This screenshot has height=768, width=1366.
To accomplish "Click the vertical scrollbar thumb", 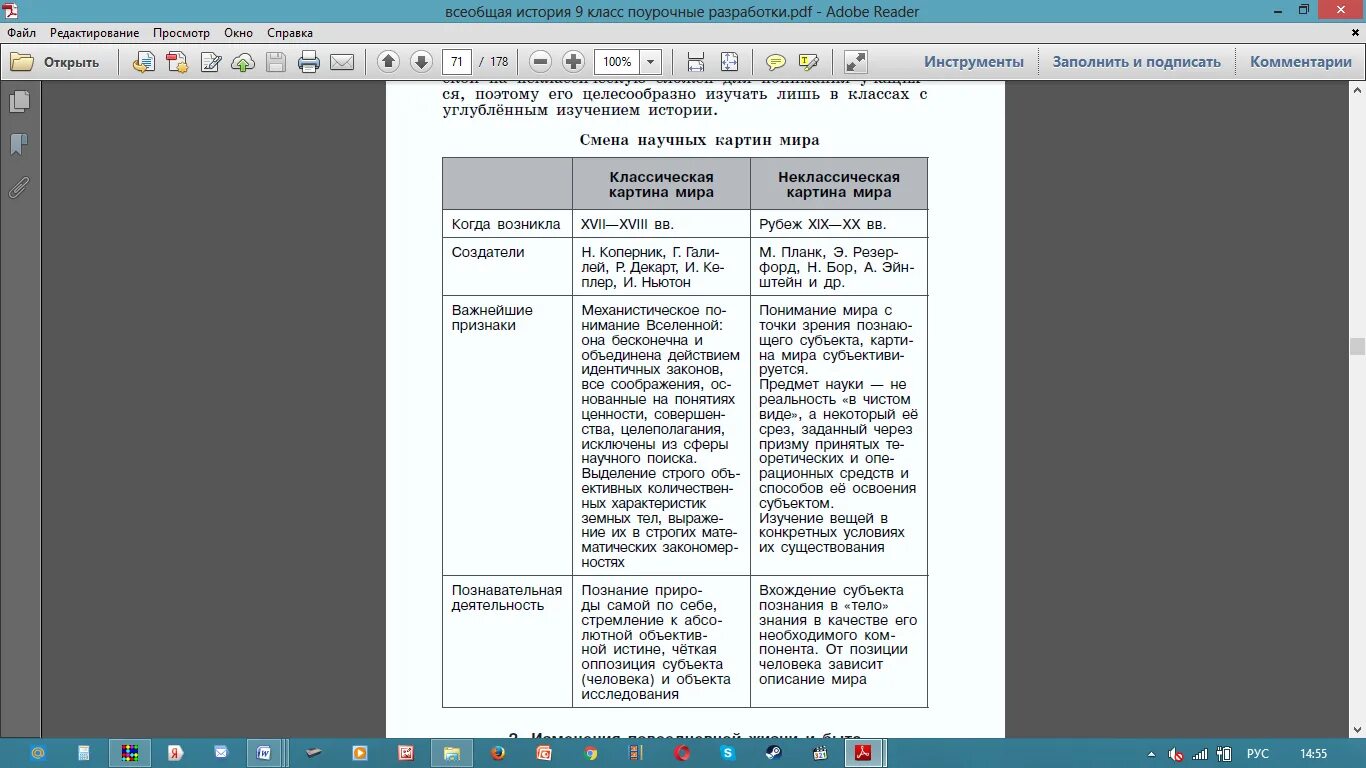I will tap(1357, 347).
